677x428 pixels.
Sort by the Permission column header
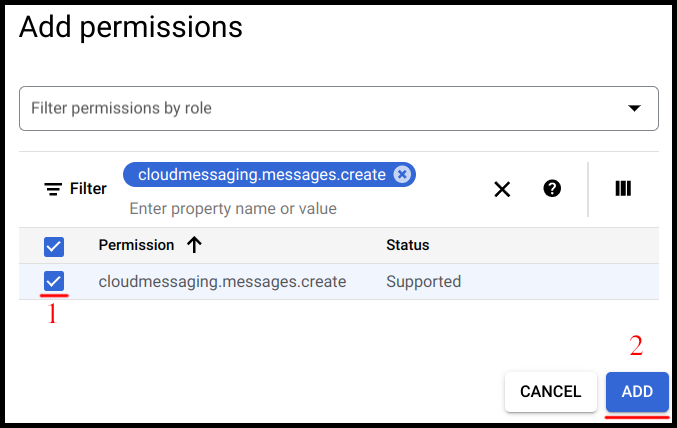point(136,245)
